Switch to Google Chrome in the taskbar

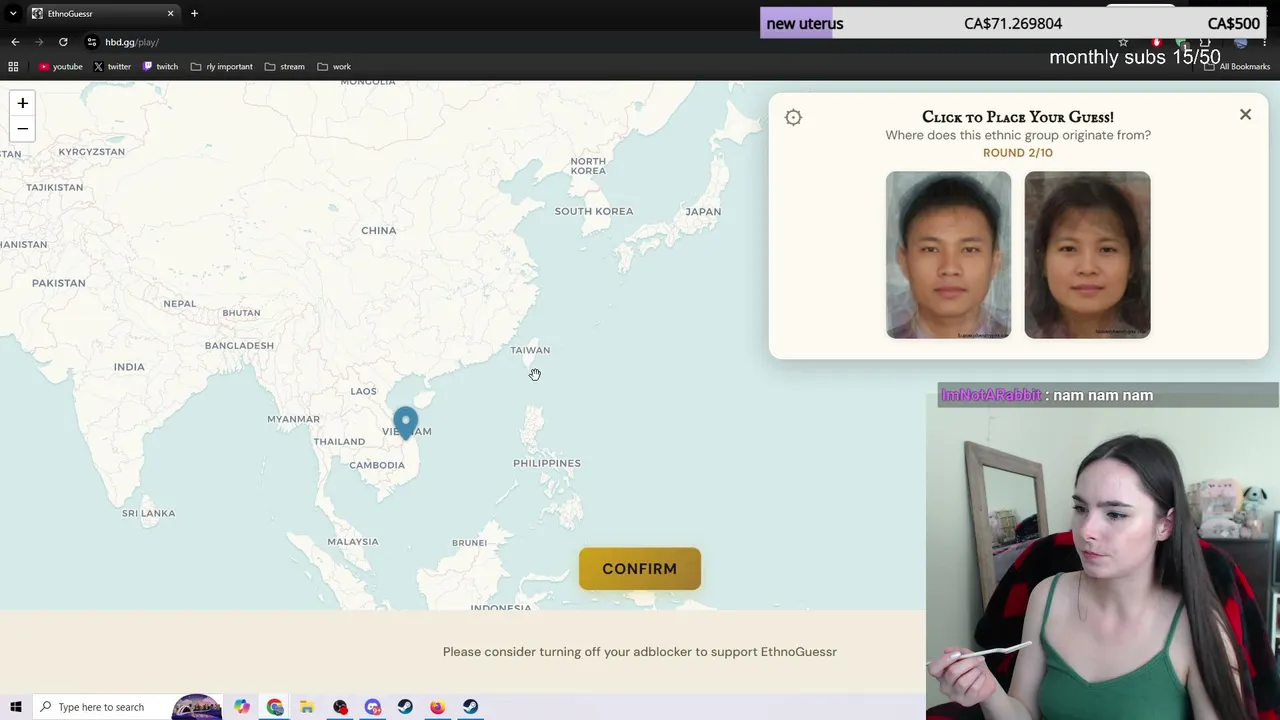[x=275, y=707]
